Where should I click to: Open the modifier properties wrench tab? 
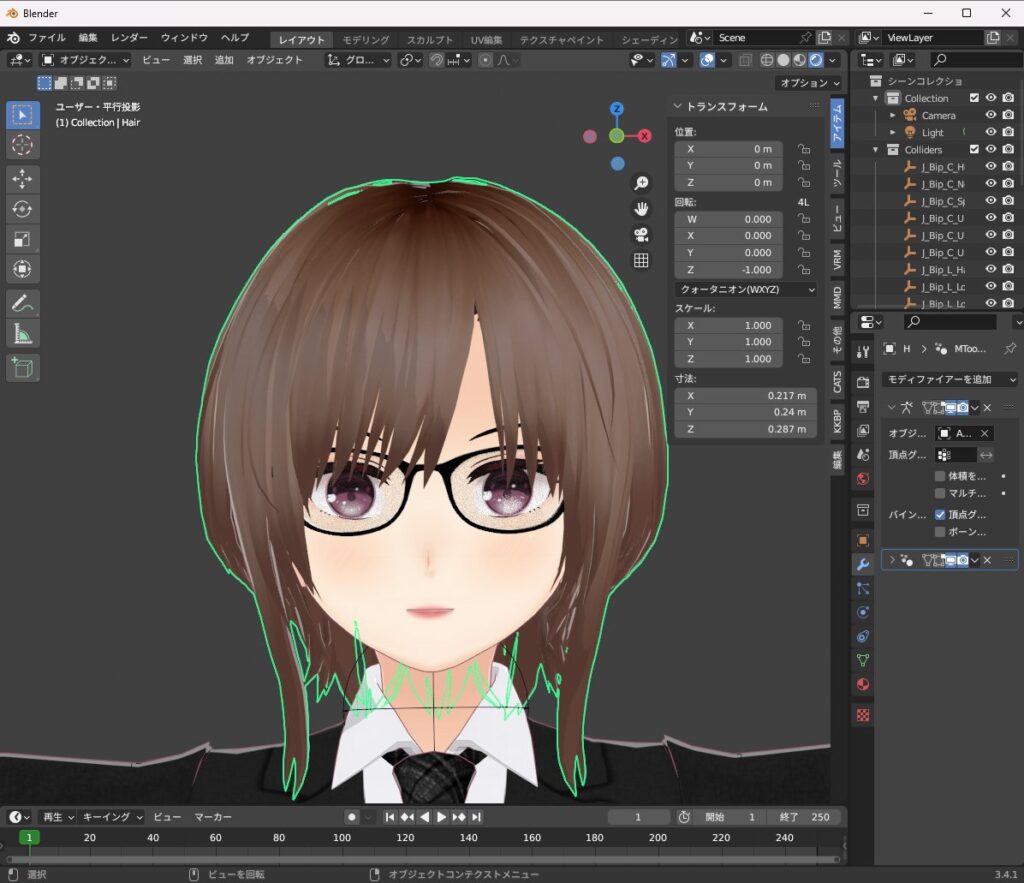click(861, 563)
